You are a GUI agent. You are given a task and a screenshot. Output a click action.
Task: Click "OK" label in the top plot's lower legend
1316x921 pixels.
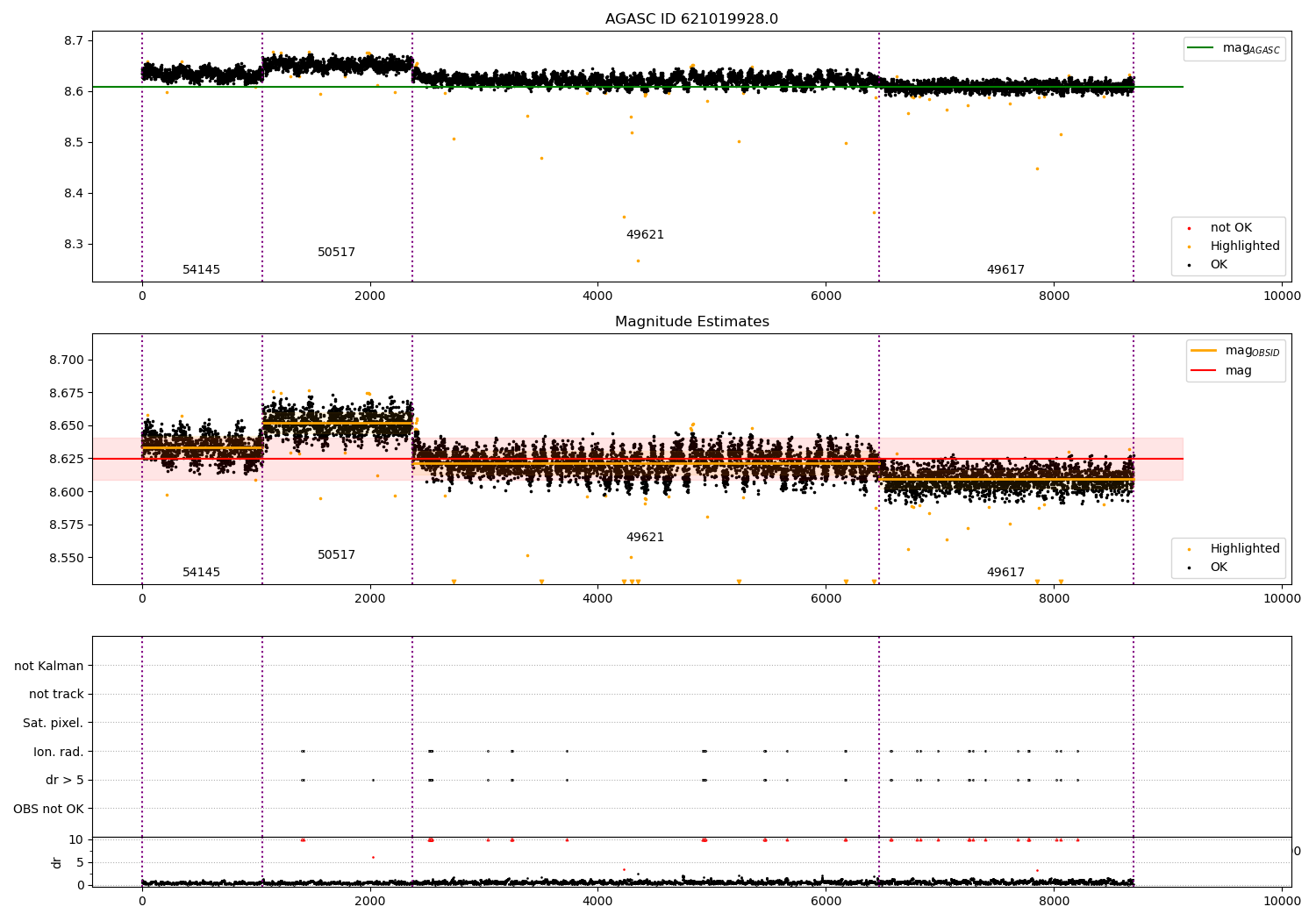click(1219, 265)
